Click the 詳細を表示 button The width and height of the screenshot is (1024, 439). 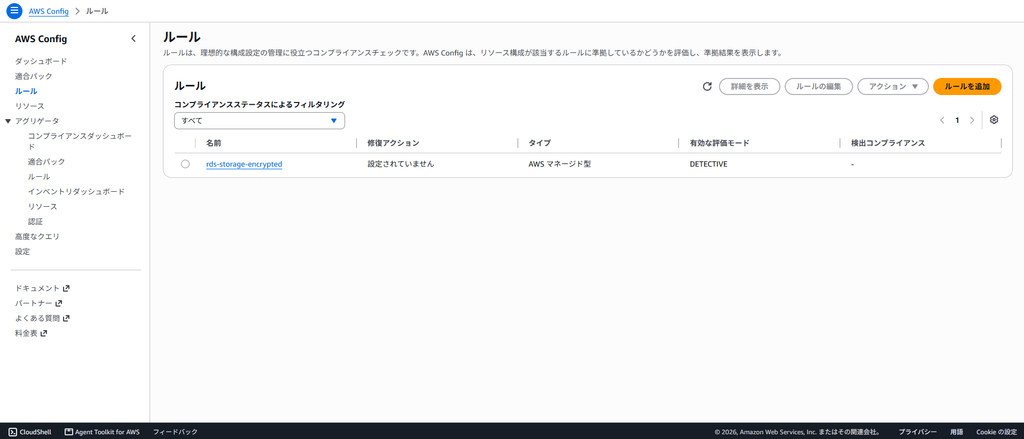pos(749,86)
